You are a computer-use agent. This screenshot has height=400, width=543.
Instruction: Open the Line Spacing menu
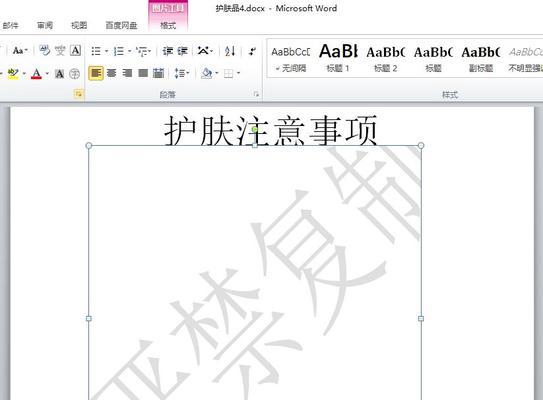click(x=181, y=73)
